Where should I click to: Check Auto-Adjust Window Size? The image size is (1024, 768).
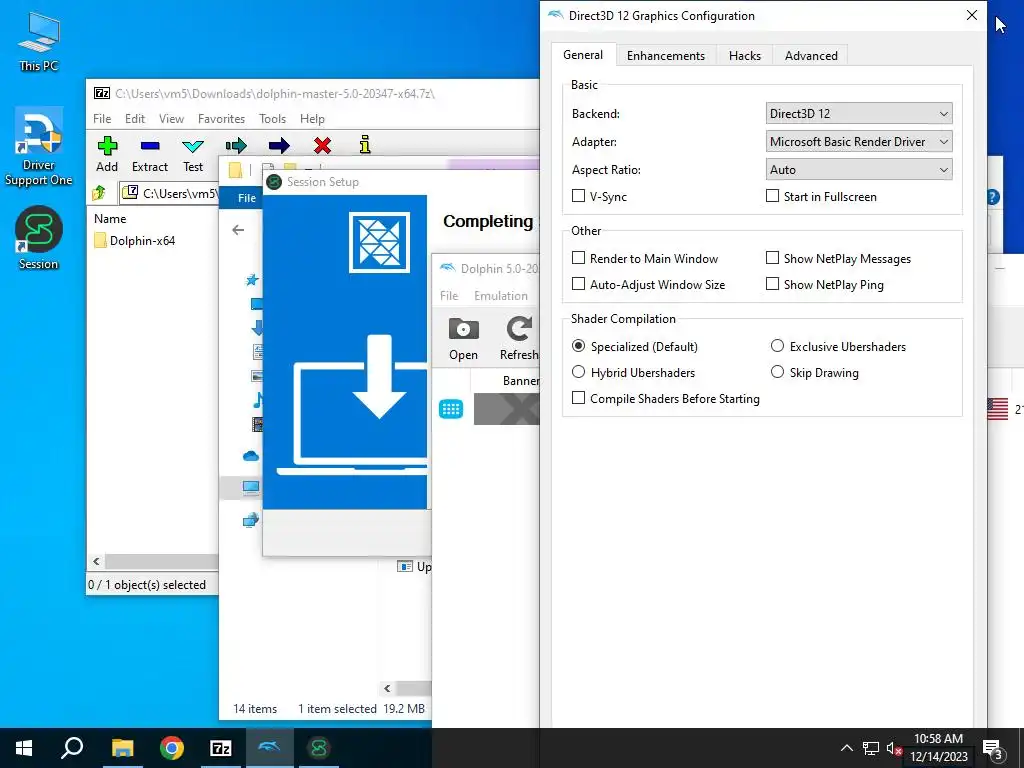578,284
